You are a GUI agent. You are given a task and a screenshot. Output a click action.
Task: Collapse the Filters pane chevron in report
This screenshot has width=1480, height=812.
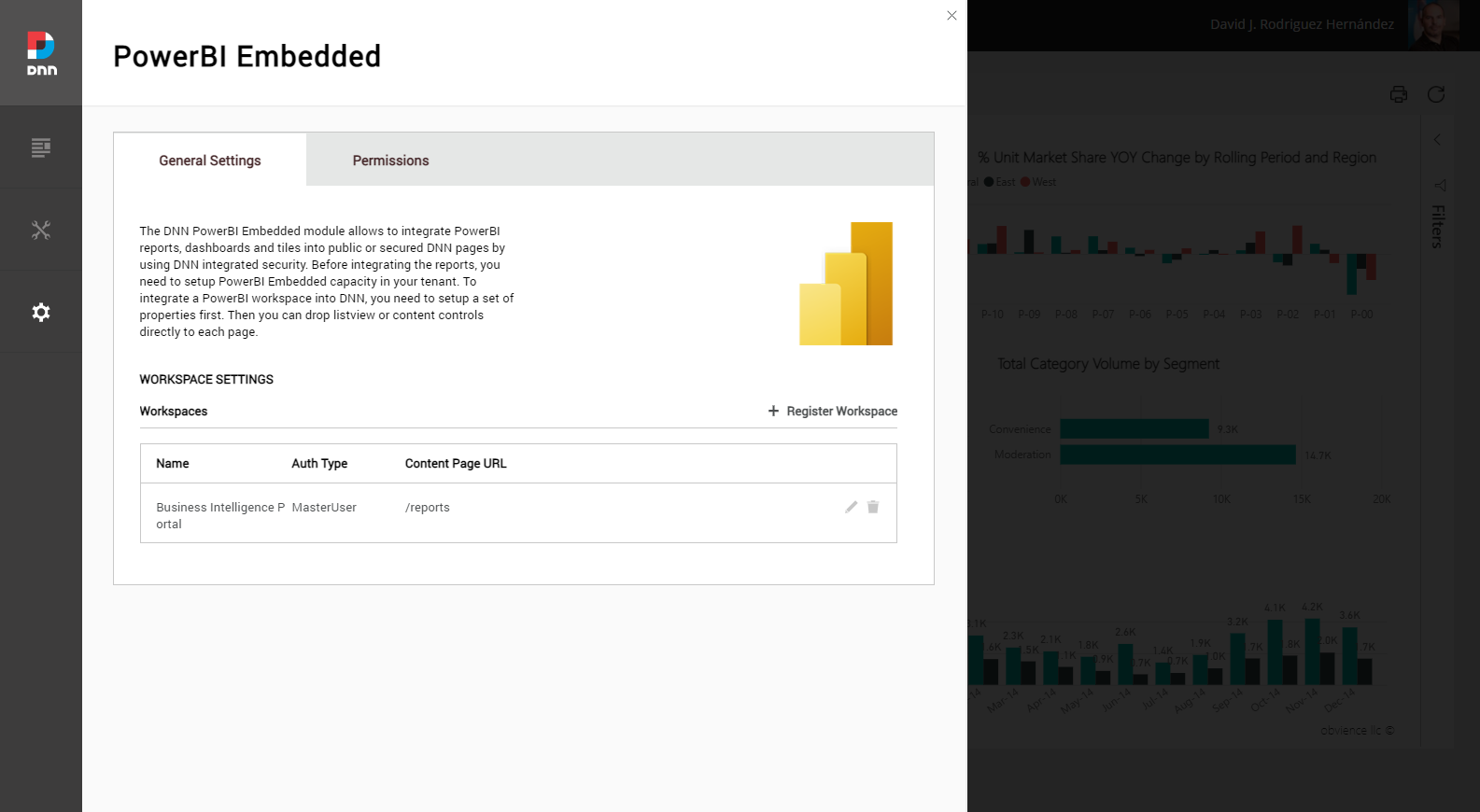tap(1438, 140)
